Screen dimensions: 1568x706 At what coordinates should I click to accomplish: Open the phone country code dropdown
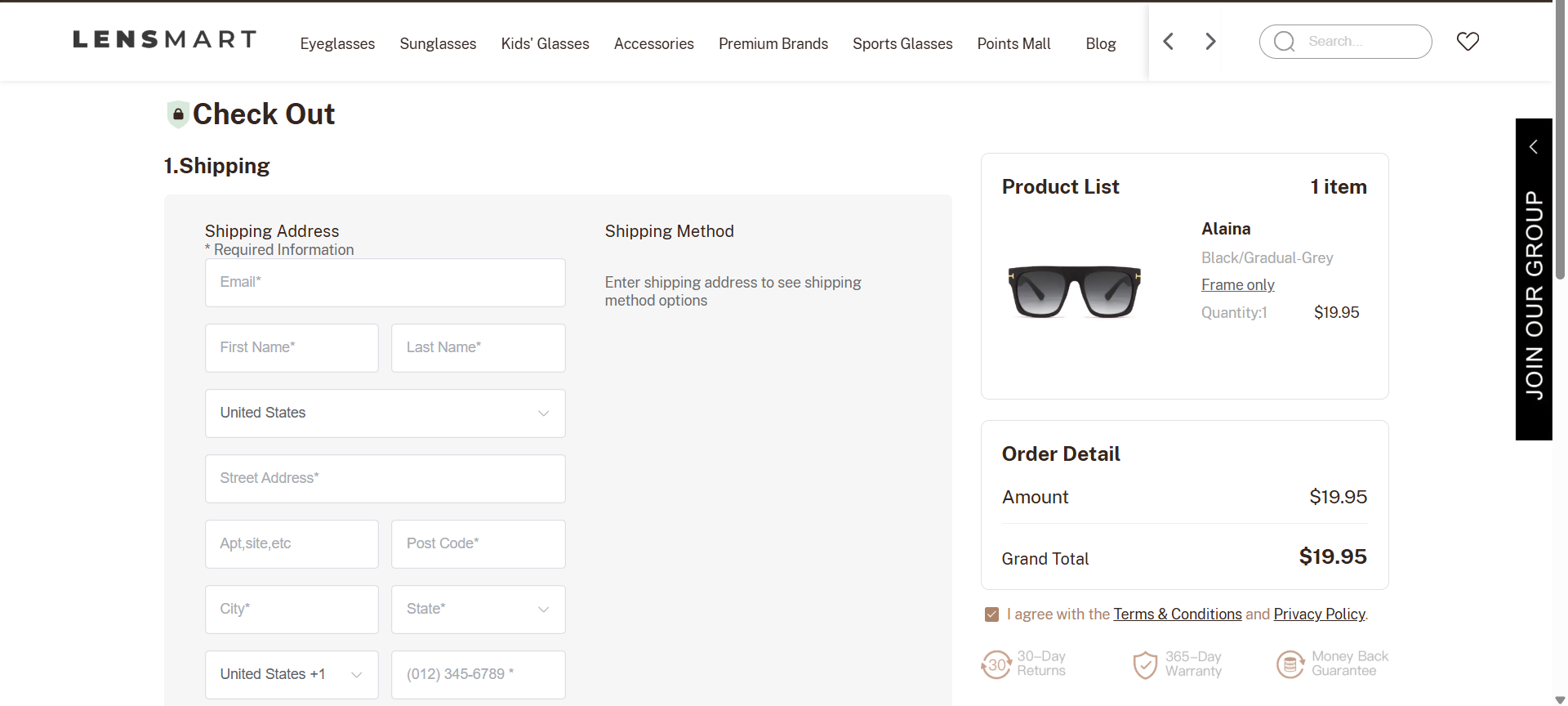(292, 675)
